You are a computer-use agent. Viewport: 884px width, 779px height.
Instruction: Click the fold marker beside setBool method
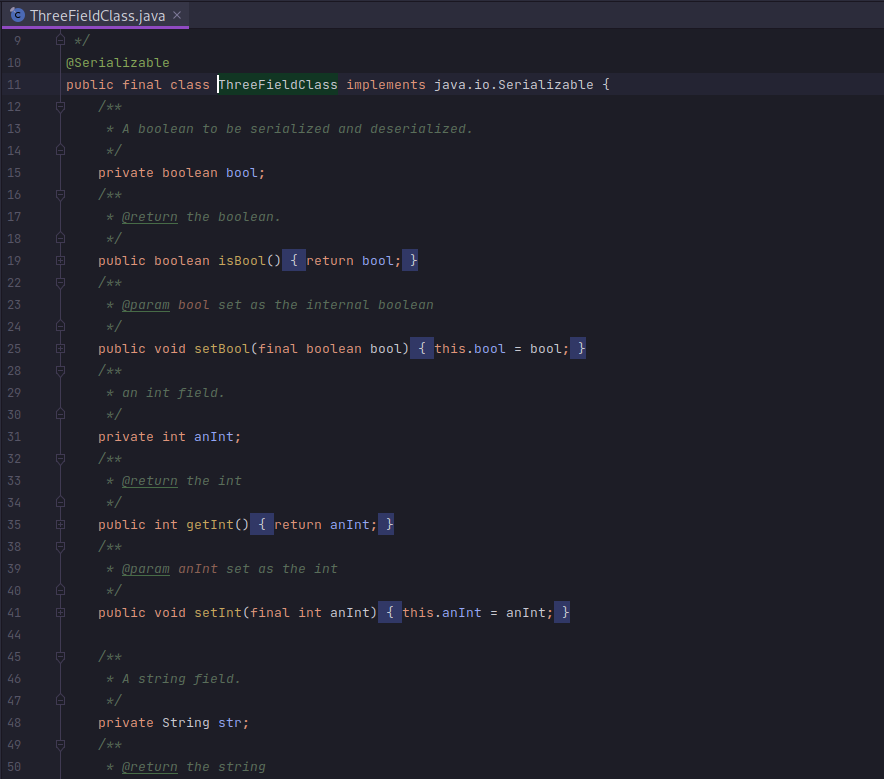point(60,348)
